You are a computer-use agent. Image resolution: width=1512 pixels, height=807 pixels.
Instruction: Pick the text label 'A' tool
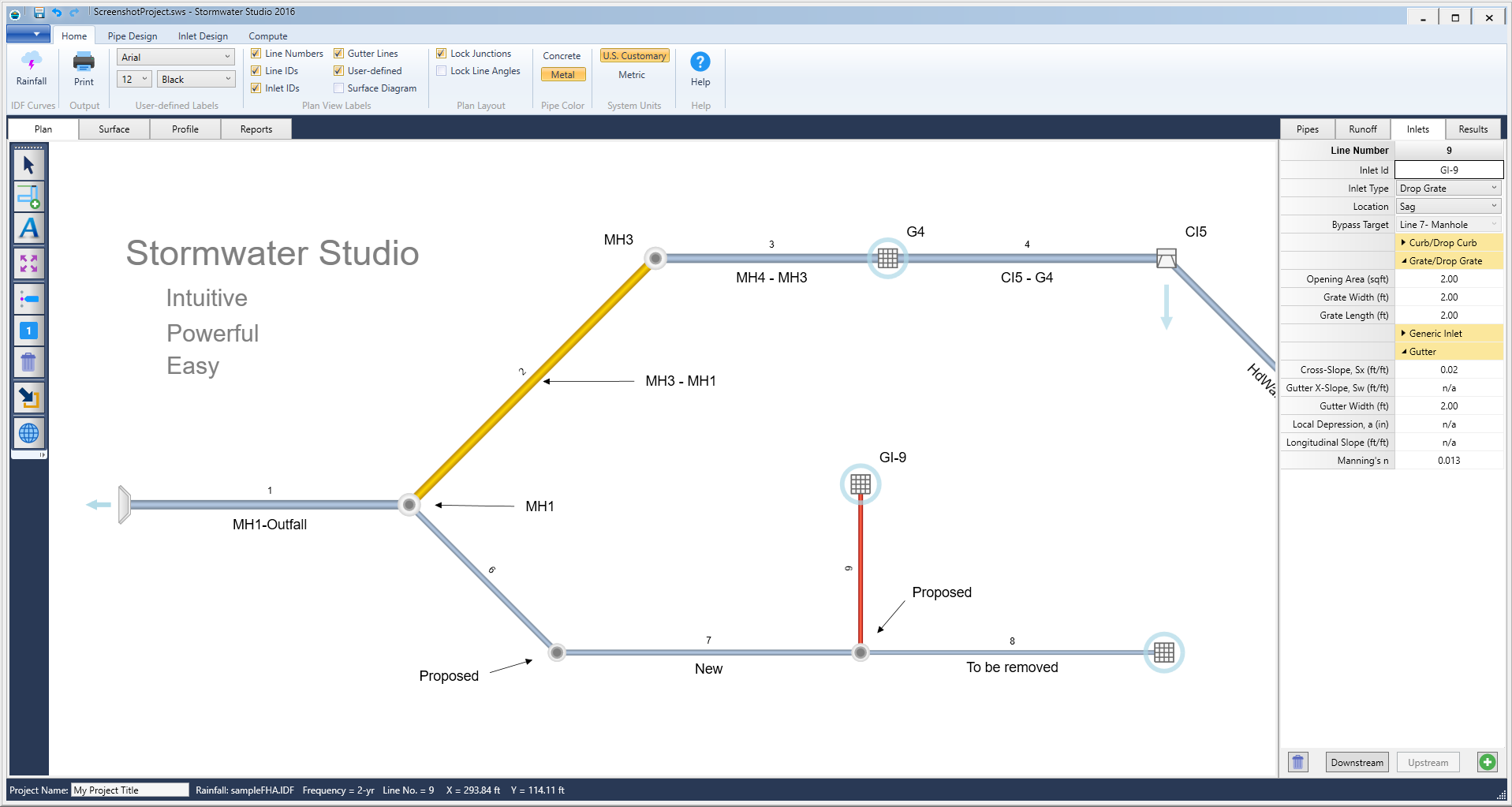(29, 229)
